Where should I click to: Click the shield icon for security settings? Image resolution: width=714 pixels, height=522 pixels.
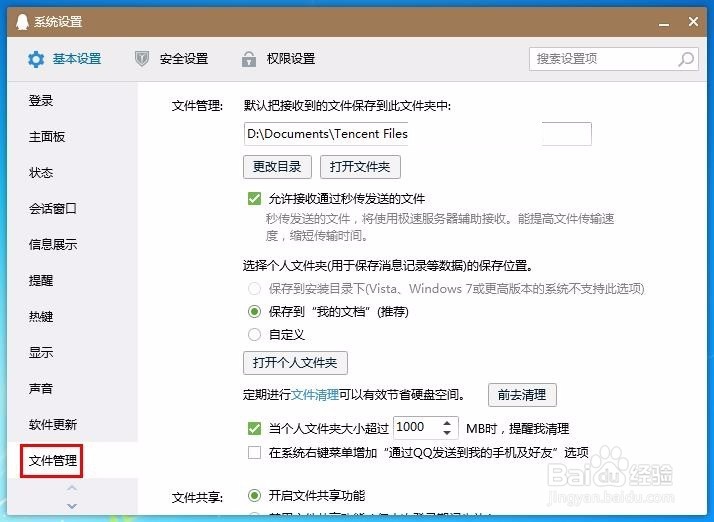tap(142, 59)
